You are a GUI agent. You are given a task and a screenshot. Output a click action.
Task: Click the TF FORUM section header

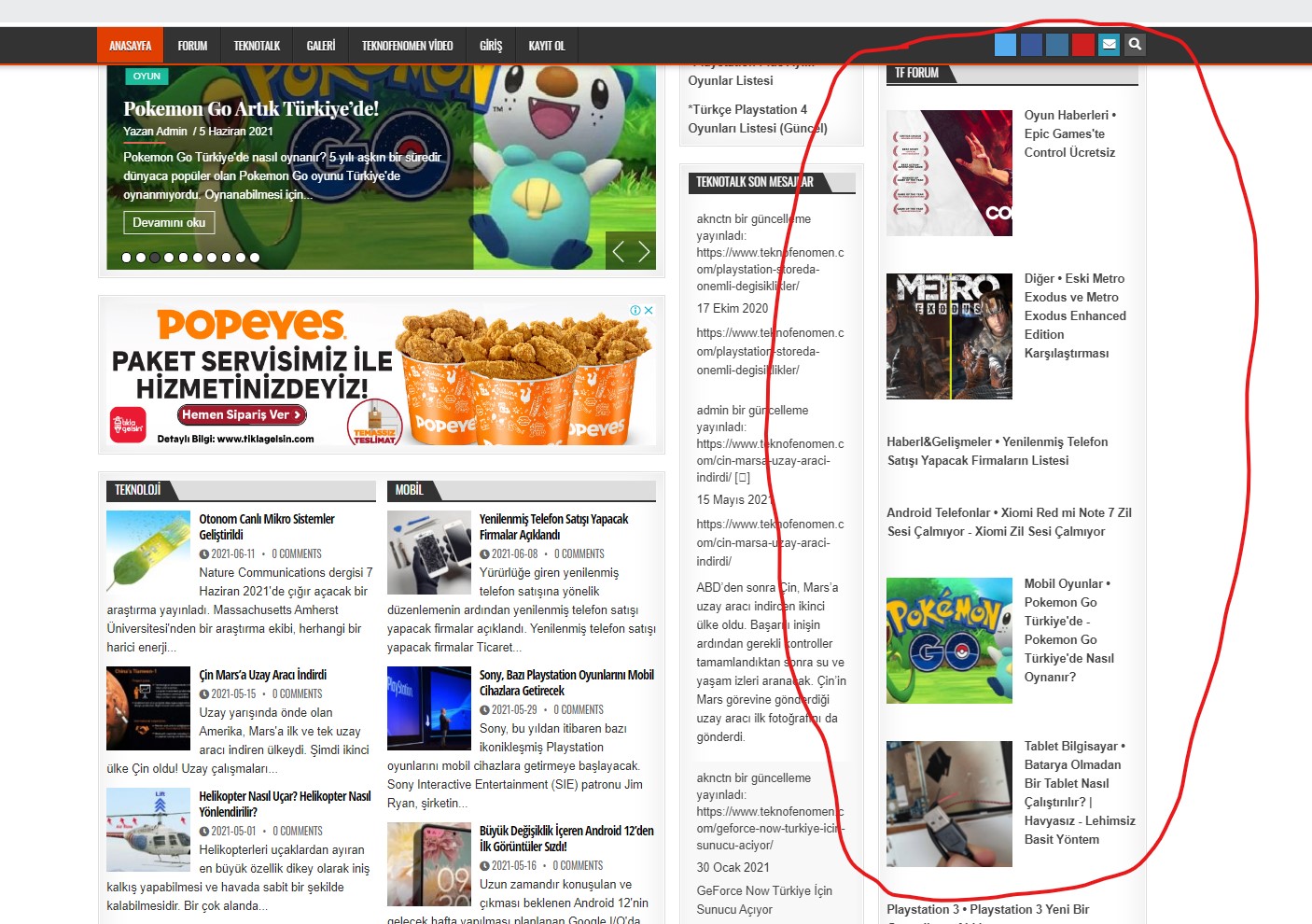(916, 73)
